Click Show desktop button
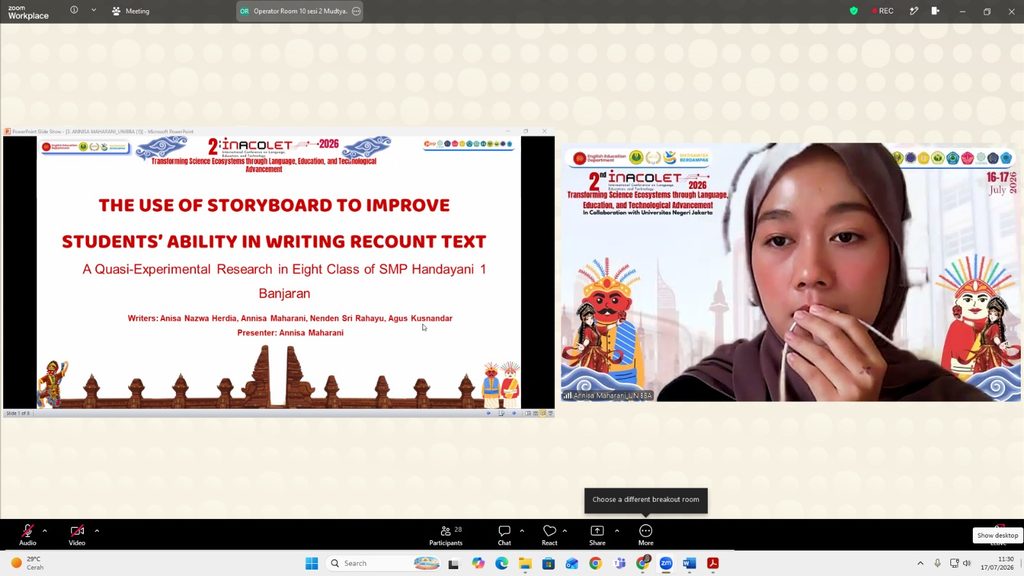The image size is (1024, 576). pos(997,536)
